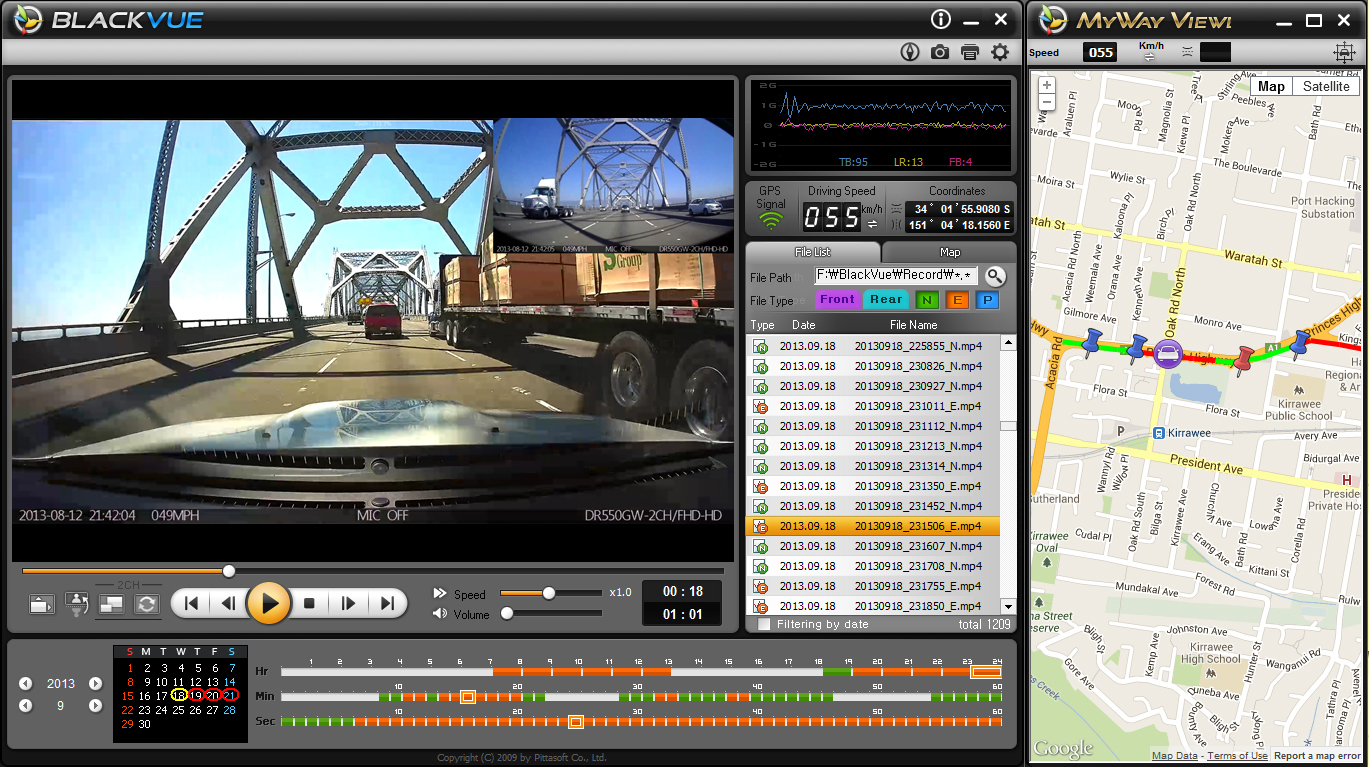Screen dimensions: 1369x767
Task: Toggle Rear file type filter
Action: [x=886, y=299]
